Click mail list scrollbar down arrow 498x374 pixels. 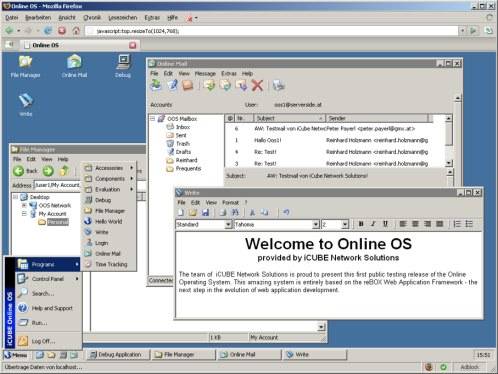pos(449,163)
